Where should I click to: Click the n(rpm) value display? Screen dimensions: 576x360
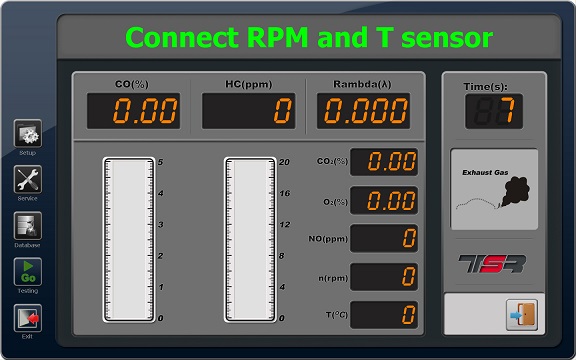pos(384,277)
